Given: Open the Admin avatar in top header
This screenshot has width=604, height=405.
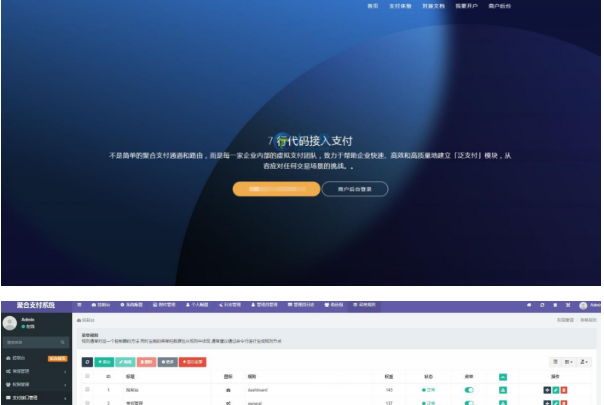Looking at the screenshot, I should (583, 306).
